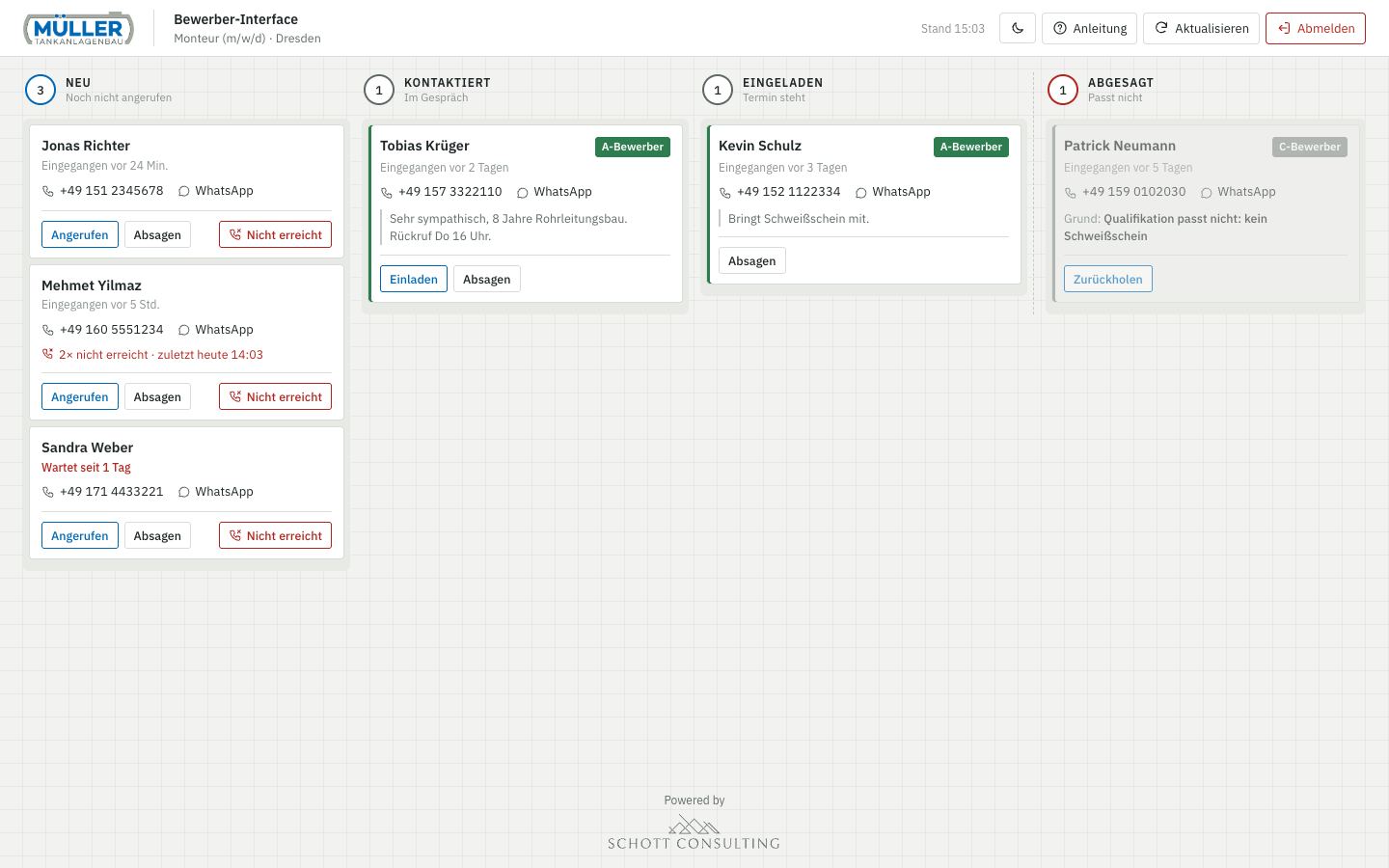Restore Patrick Neumann with Zurückholen
This screenshot has height=868, width=1389.
1108,279
